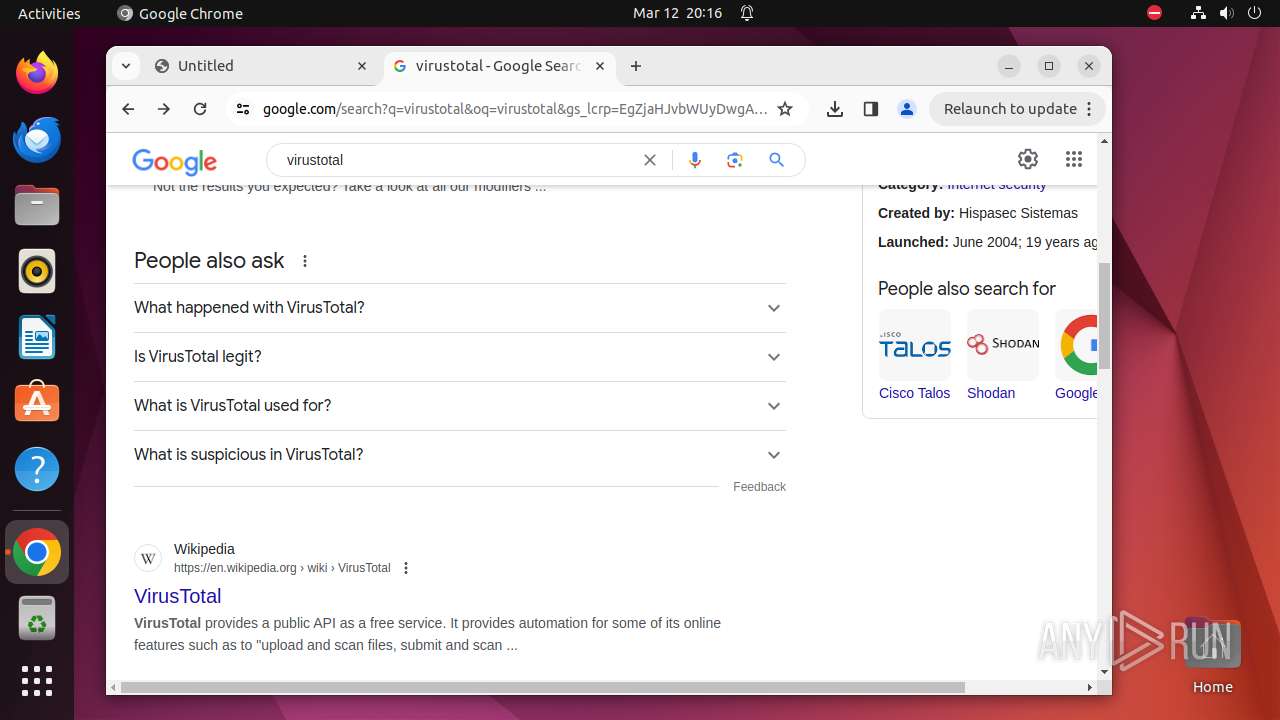Open Cisco Talos related search
This screenshot has height=720, width=1280.
point(915,356)
